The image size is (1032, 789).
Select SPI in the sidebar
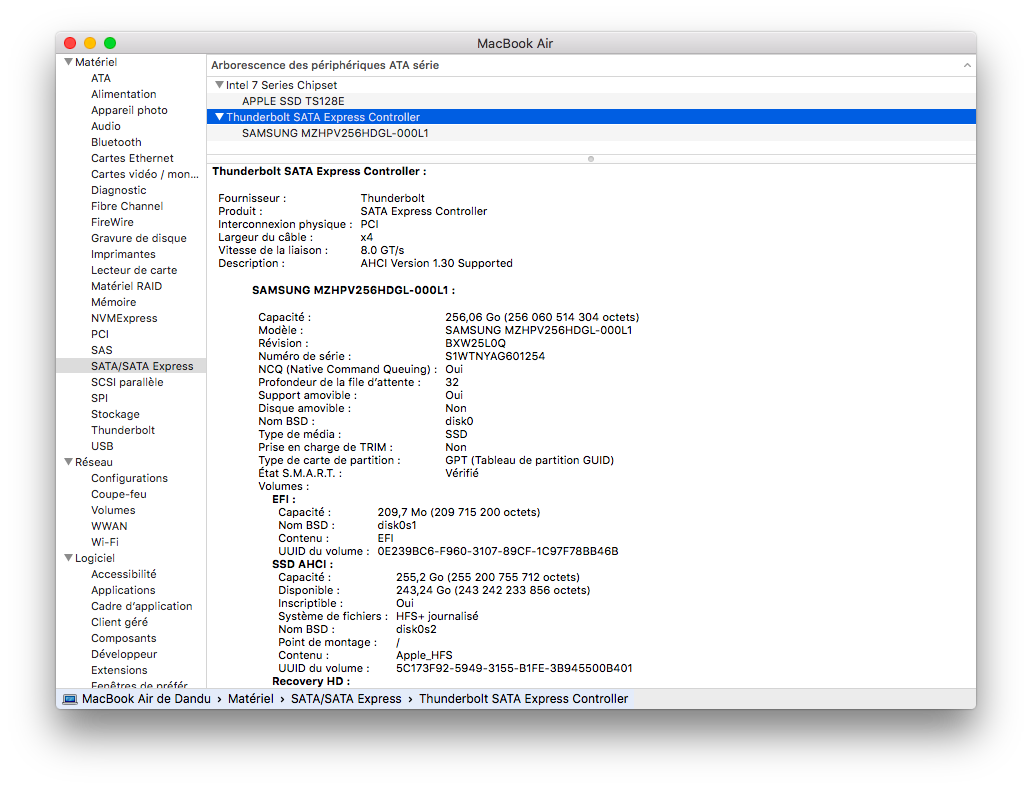pyautogui.click(x=99, y=398)
